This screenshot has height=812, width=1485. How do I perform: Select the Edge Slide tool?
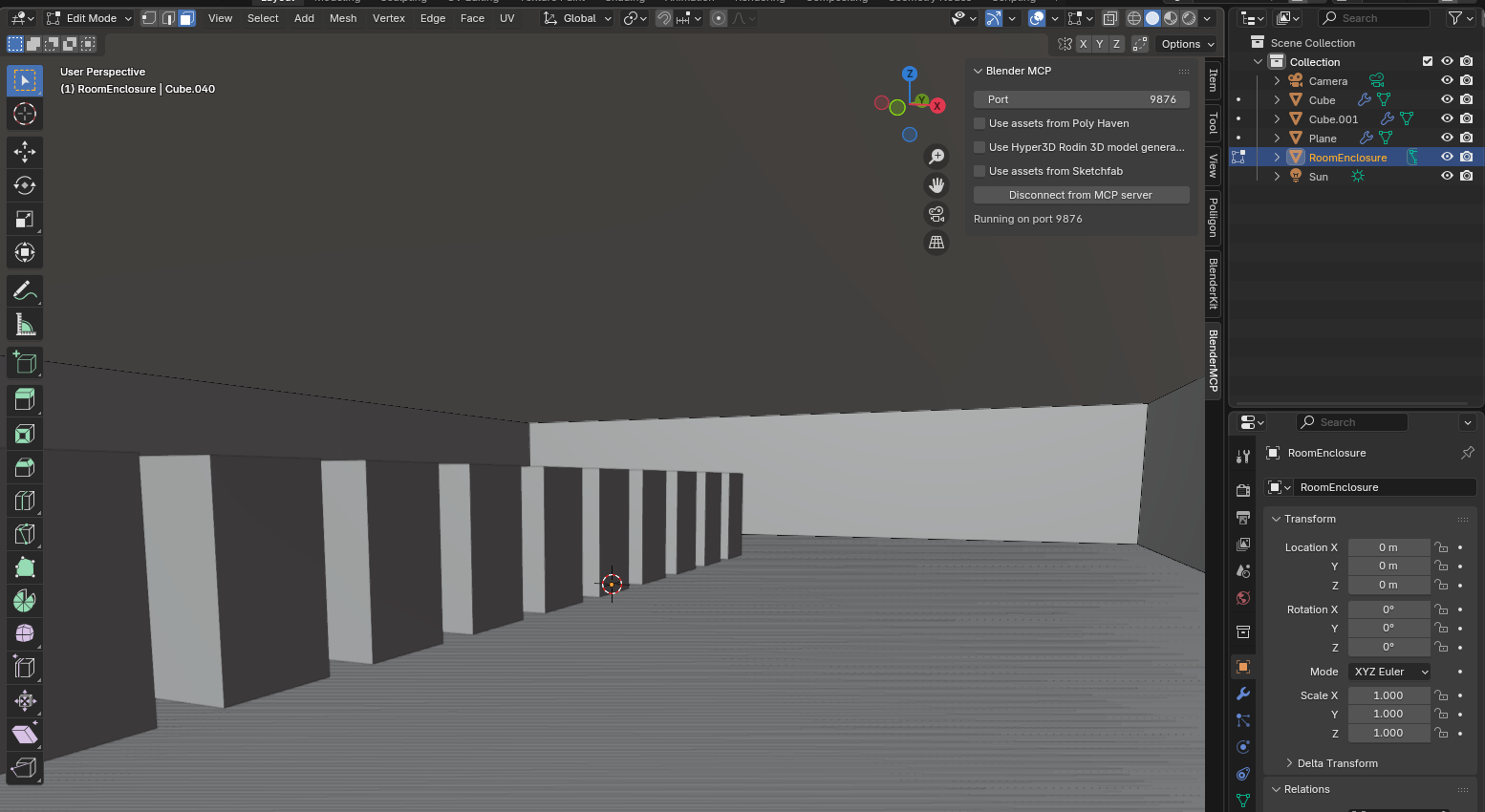coord(25,667)
